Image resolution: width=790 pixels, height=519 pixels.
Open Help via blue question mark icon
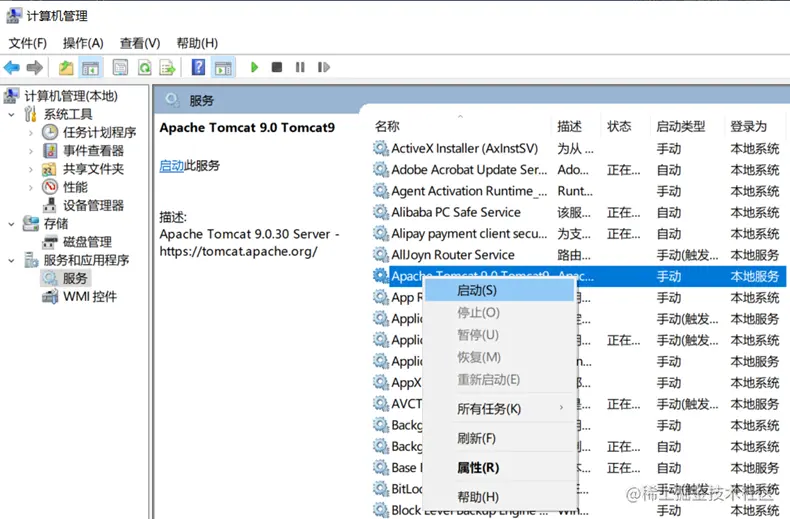[x=199, y=67]
